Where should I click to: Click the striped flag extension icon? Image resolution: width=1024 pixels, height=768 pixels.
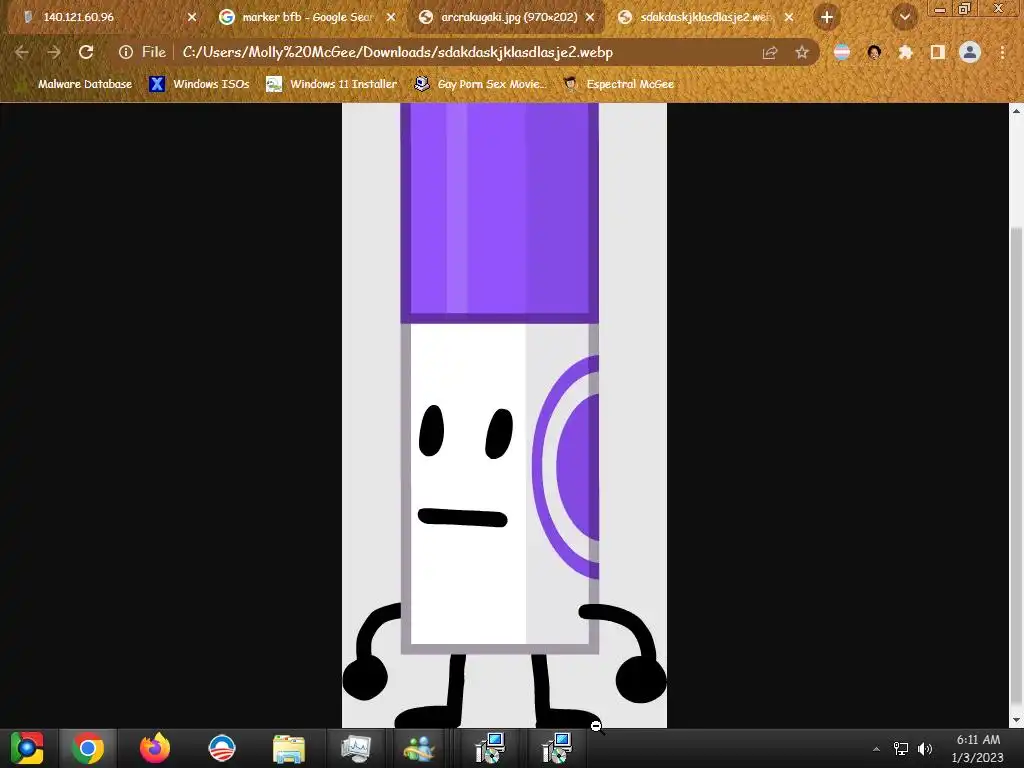(x=842, y=52)
